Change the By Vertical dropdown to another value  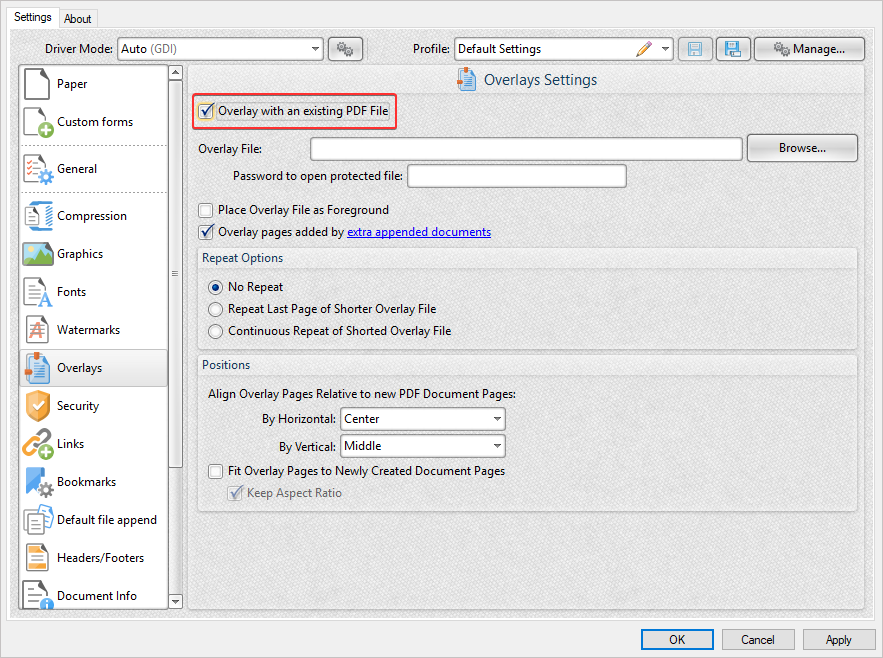pyautogui.click(x=496, y=446)
